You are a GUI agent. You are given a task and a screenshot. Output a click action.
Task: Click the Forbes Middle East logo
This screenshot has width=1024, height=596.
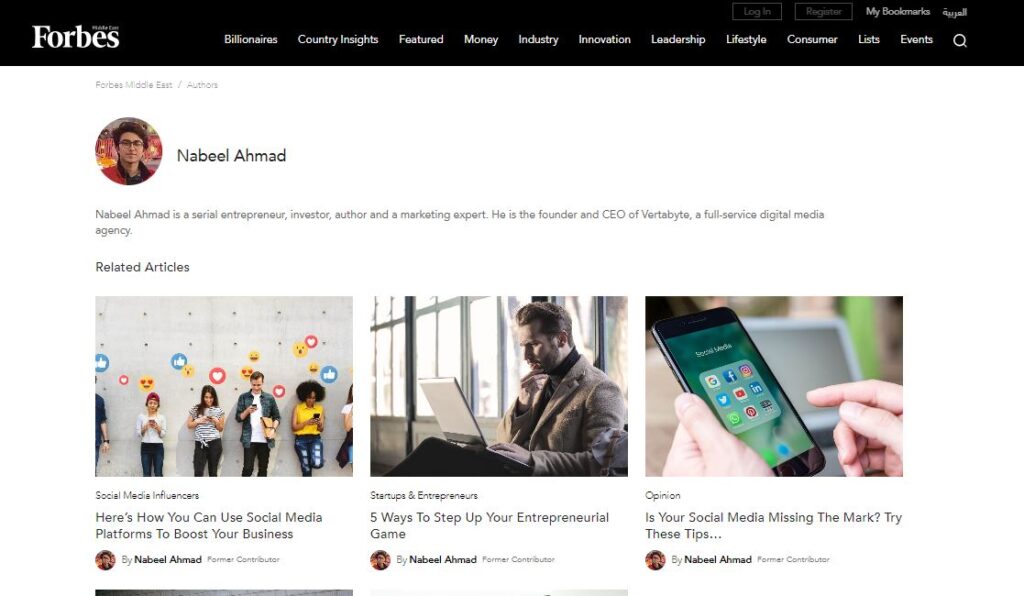(76, 37)
